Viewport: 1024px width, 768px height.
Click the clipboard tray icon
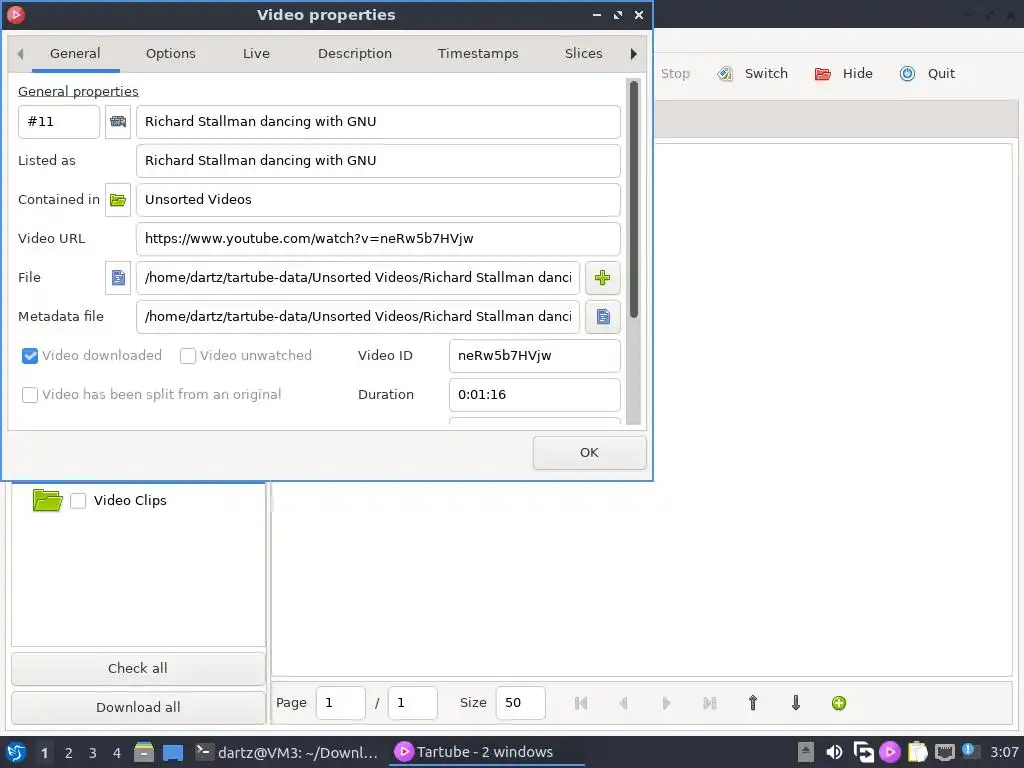click(x=918, y=752)
